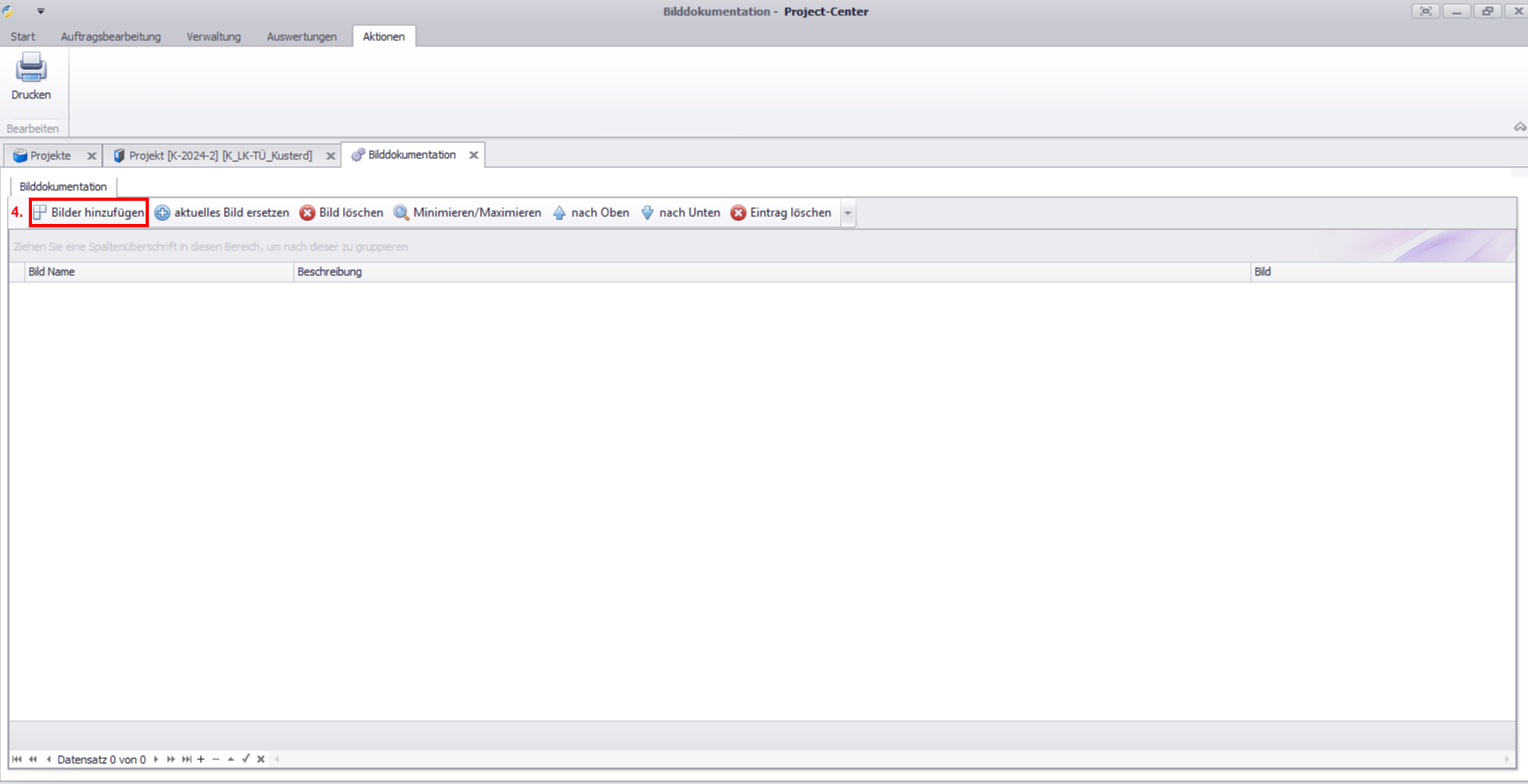Add images with Bilder hinzufügen

89,213
